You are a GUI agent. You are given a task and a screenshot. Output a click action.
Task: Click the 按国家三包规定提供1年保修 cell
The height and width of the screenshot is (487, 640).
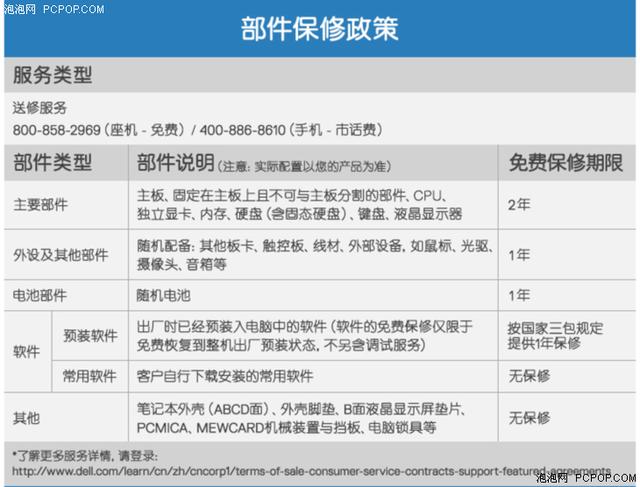555,336
